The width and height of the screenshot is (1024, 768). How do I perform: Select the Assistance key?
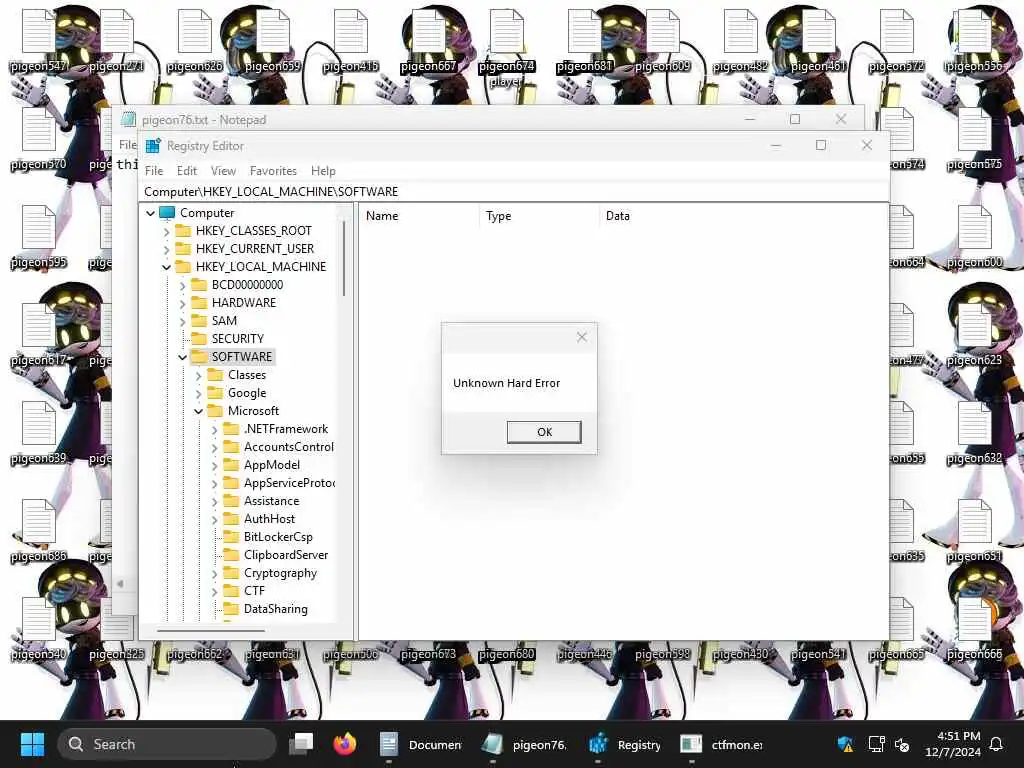pyautogui.click(x=271, y=501)
